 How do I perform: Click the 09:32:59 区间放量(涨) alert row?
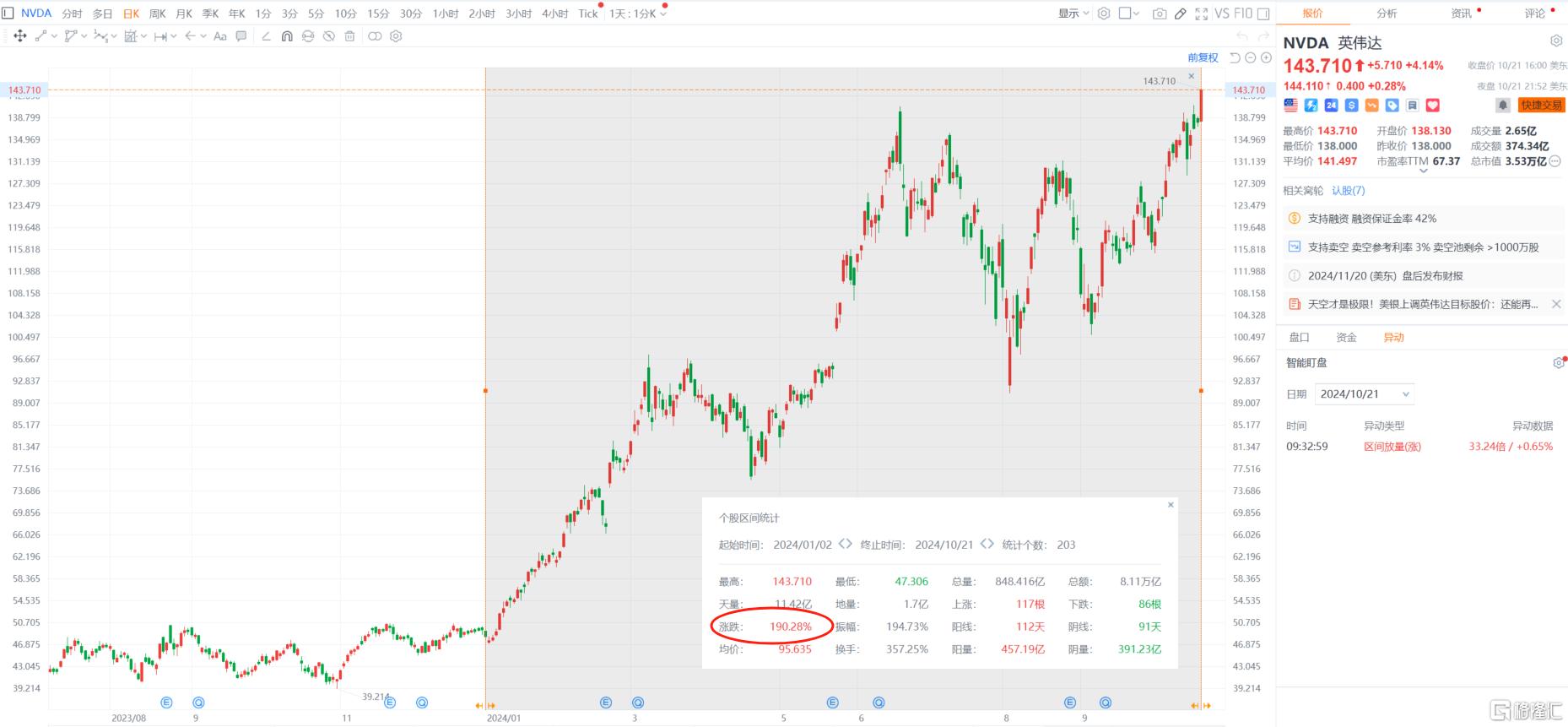[x=1419, y=447]
